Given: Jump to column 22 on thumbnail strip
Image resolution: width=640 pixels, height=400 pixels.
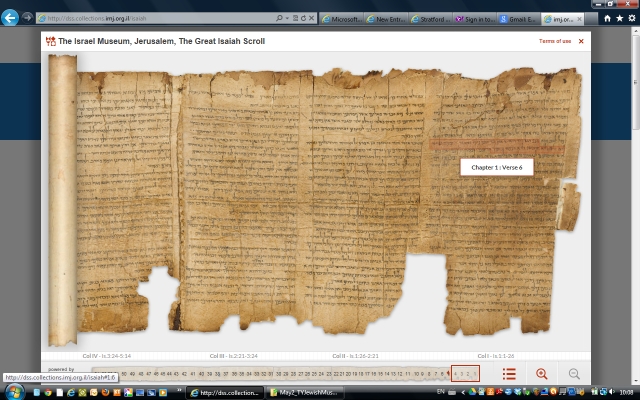Looking at the screenshot, I should pyautogui.click(x=336, y=374).
